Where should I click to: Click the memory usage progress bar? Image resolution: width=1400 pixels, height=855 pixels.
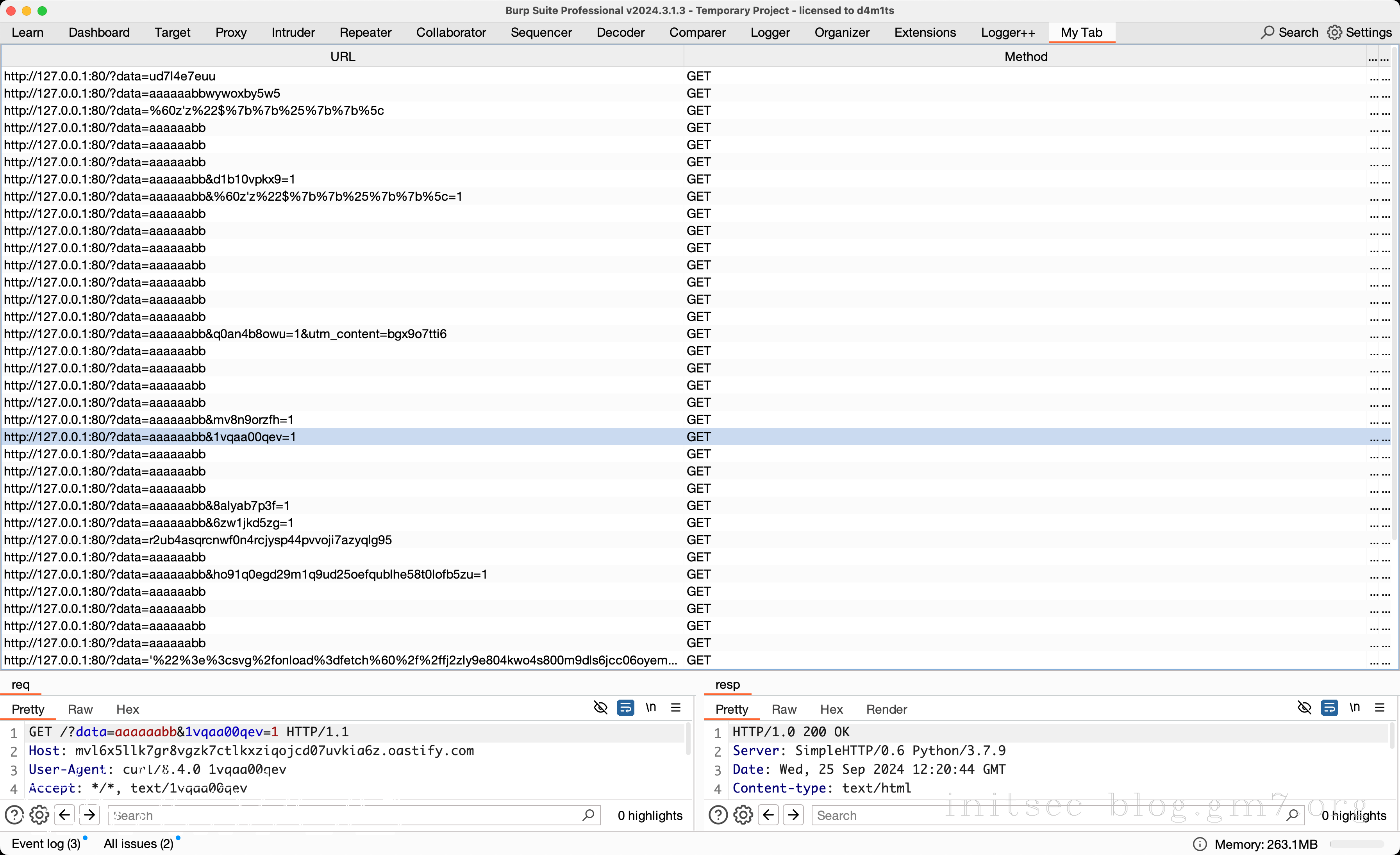point(1356,844)
